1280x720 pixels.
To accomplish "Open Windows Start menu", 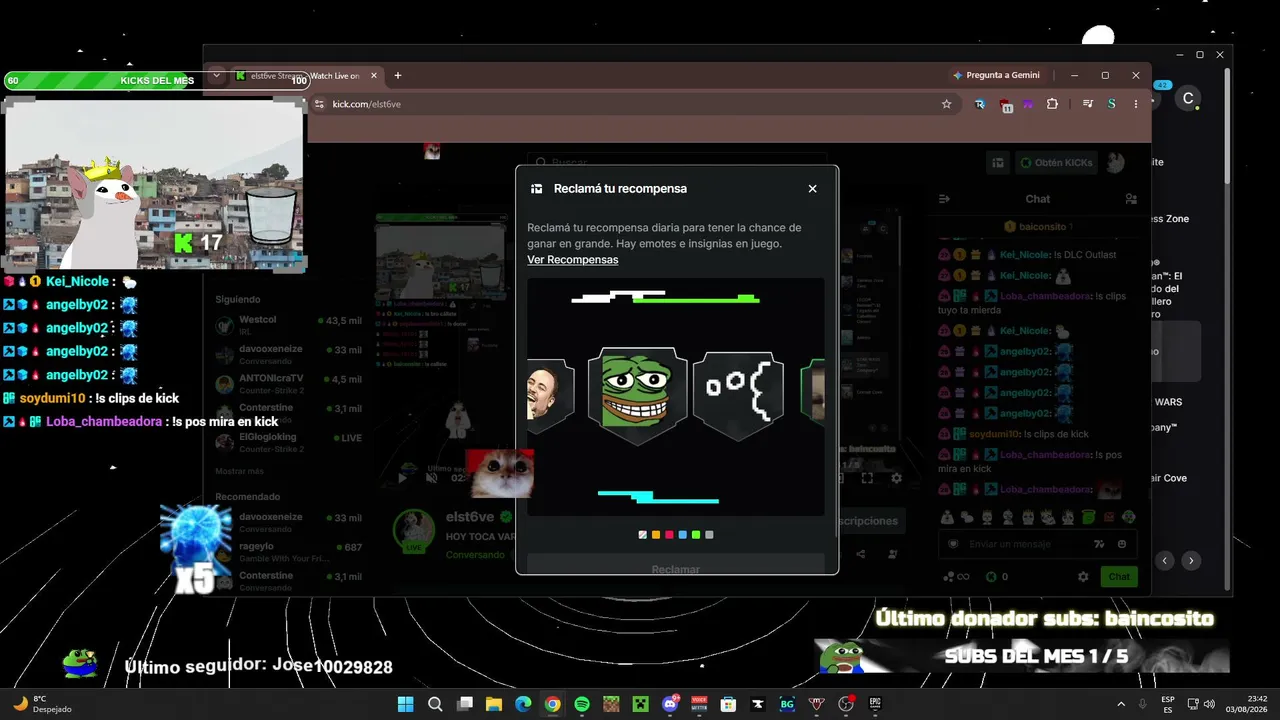I will click(x=405, y=704).
